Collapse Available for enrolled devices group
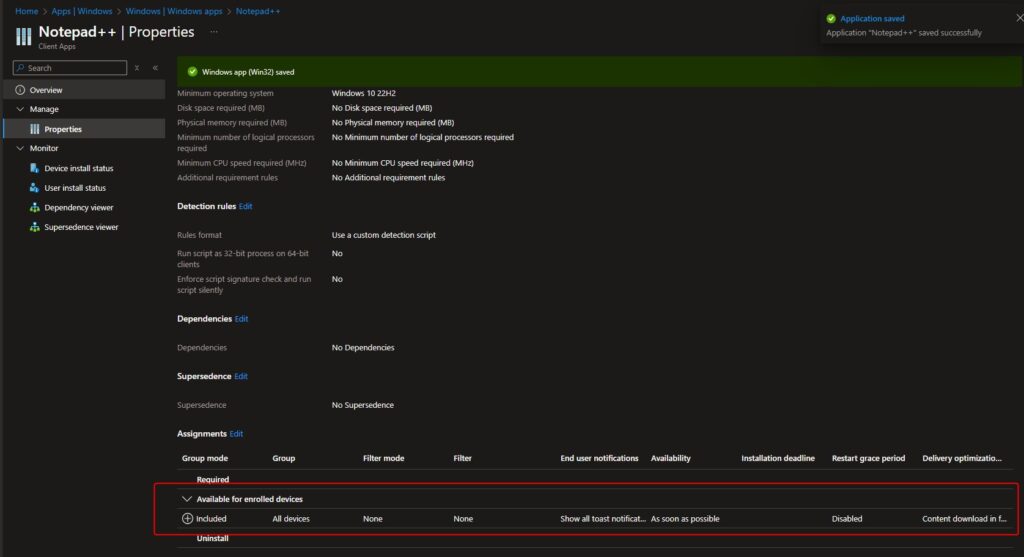Screen dimensions: 1024x557 (187, 499)
